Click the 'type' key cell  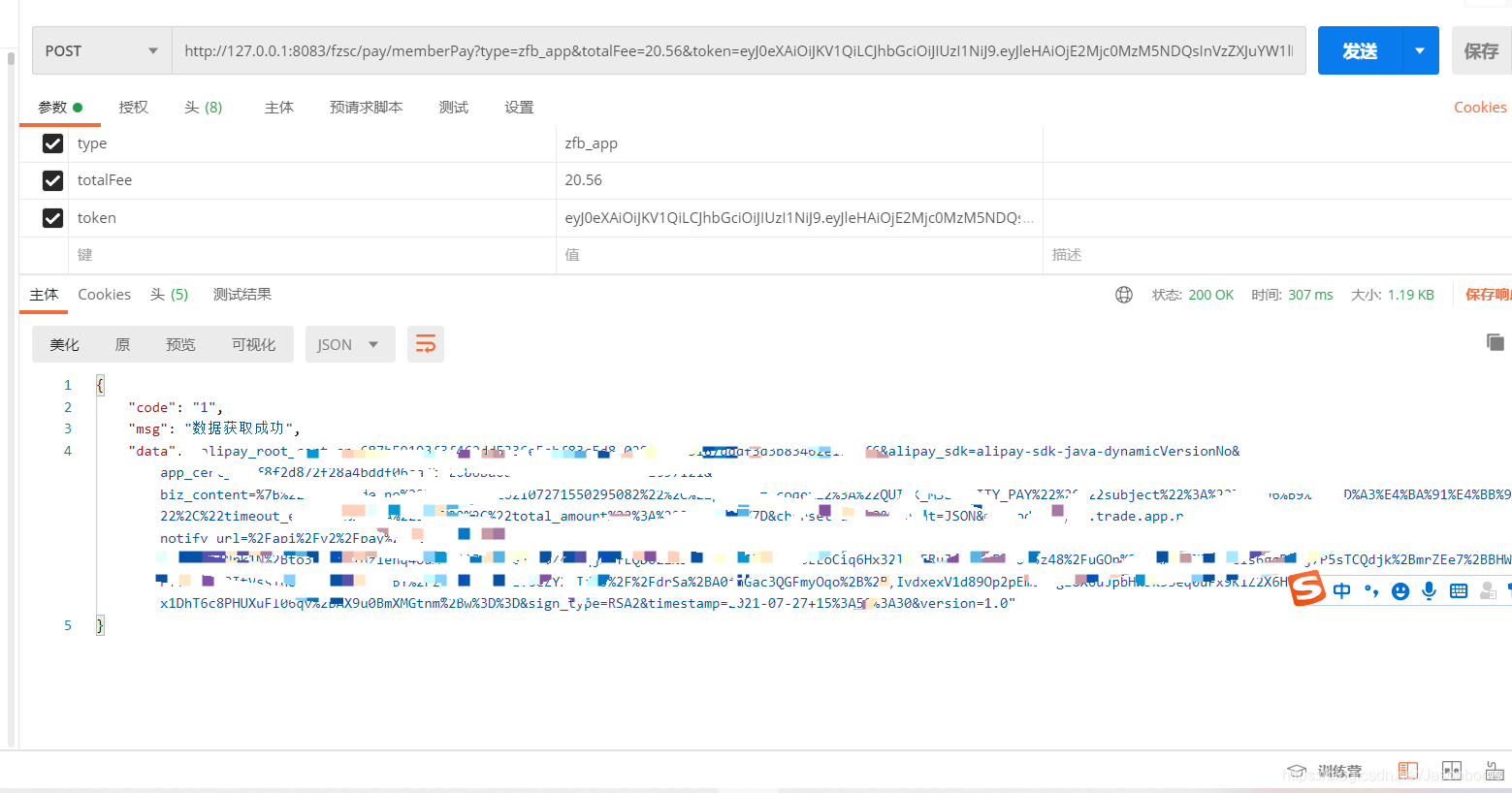pos(312,143)
